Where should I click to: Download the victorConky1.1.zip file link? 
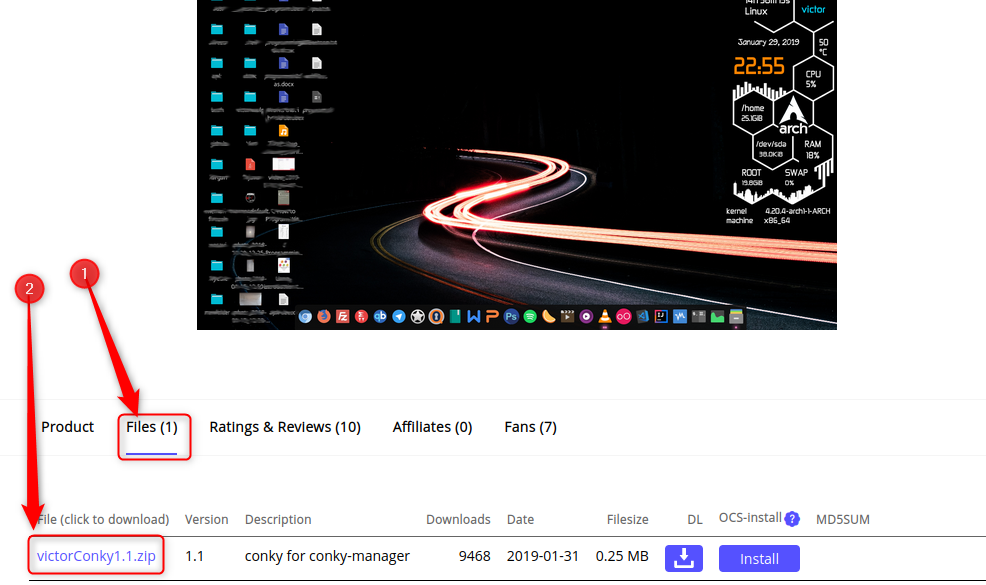[96, 556]
